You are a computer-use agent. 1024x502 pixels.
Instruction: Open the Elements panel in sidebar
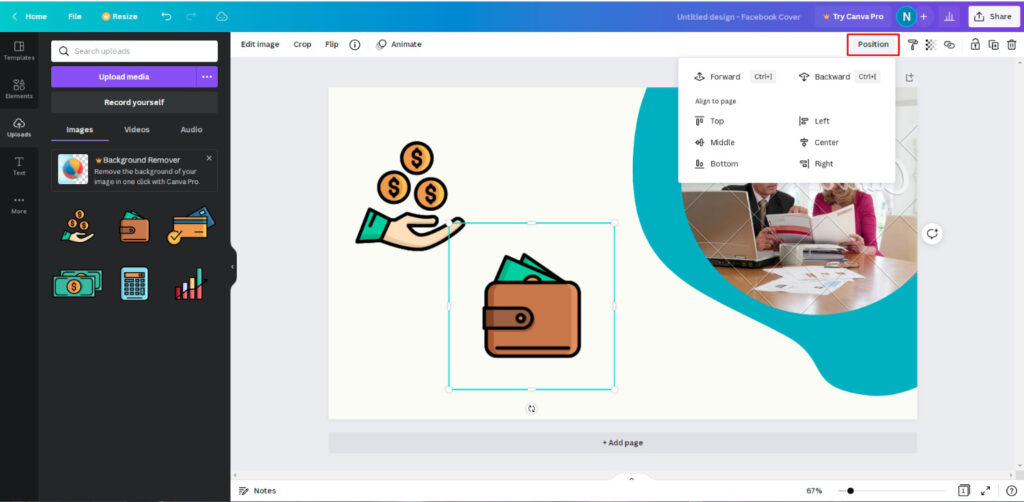pos(18,89)
